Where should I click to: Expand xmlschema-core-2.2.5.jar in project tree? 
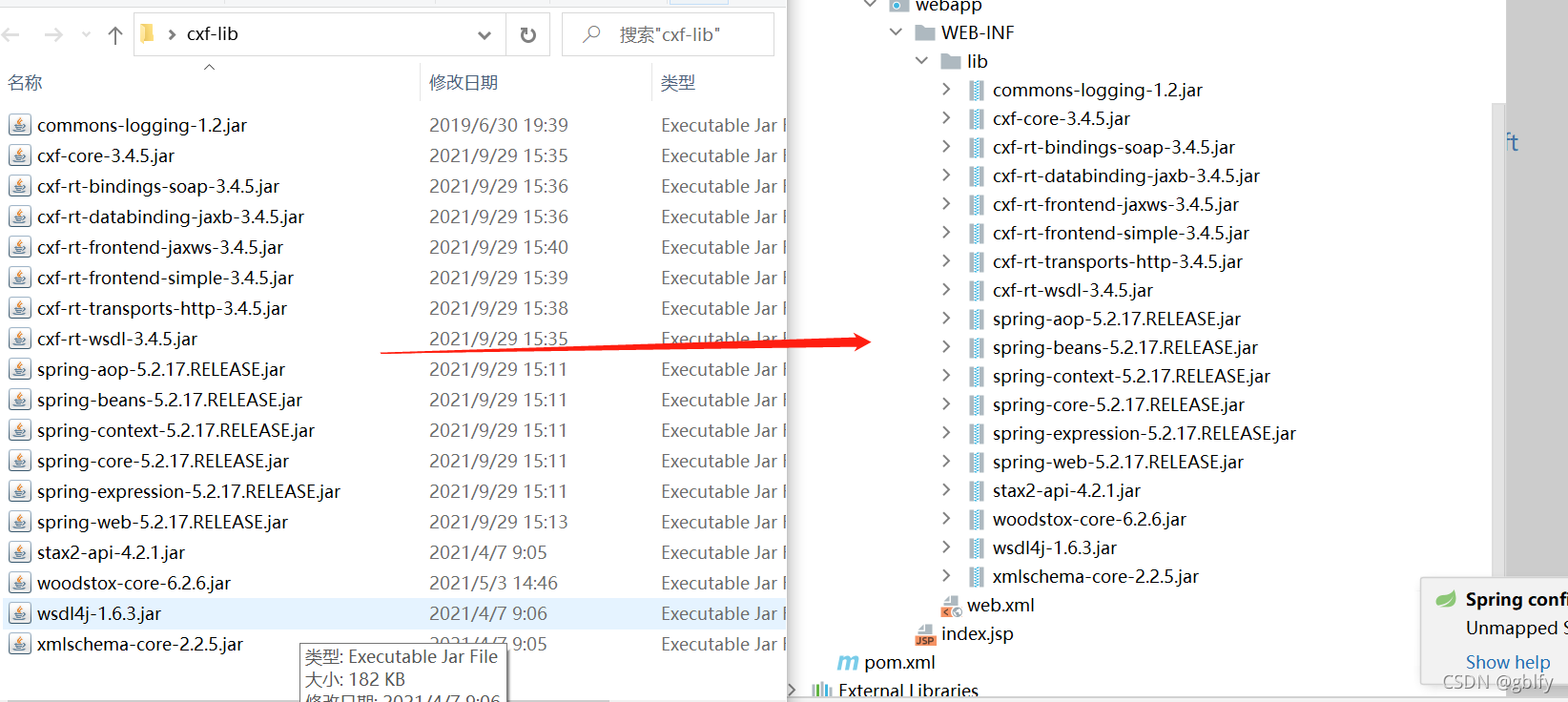tap(946, 576)
